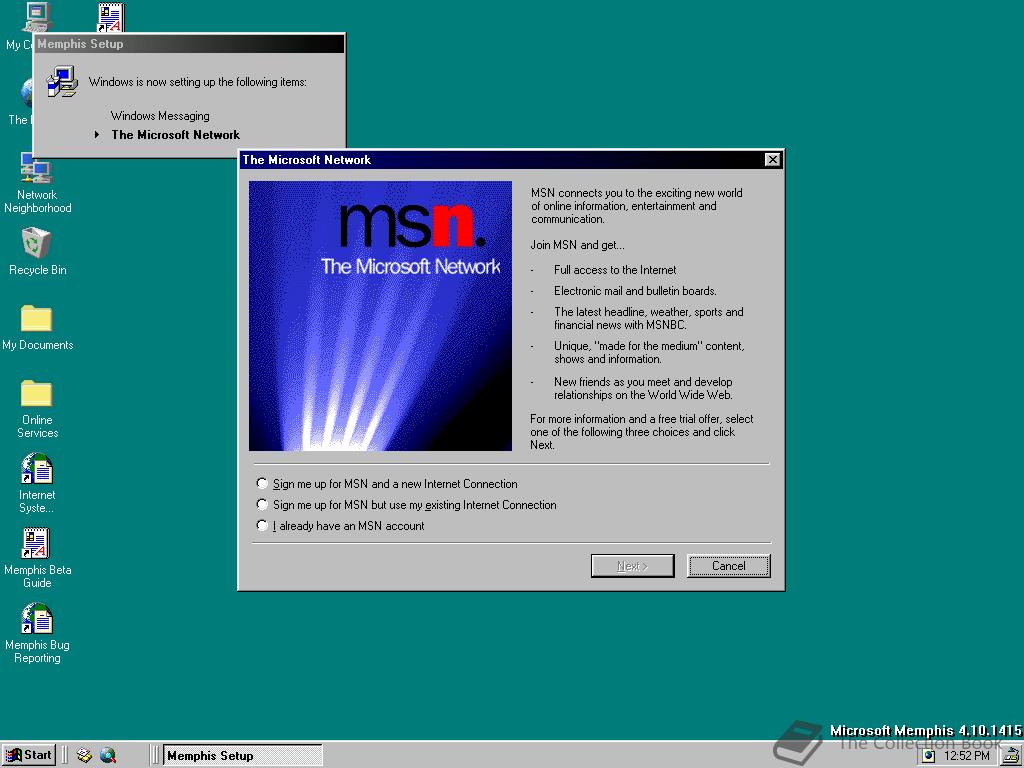Open the Recycle Bin icon
The height and width of the screenshot is (768, 1024).
37,251
